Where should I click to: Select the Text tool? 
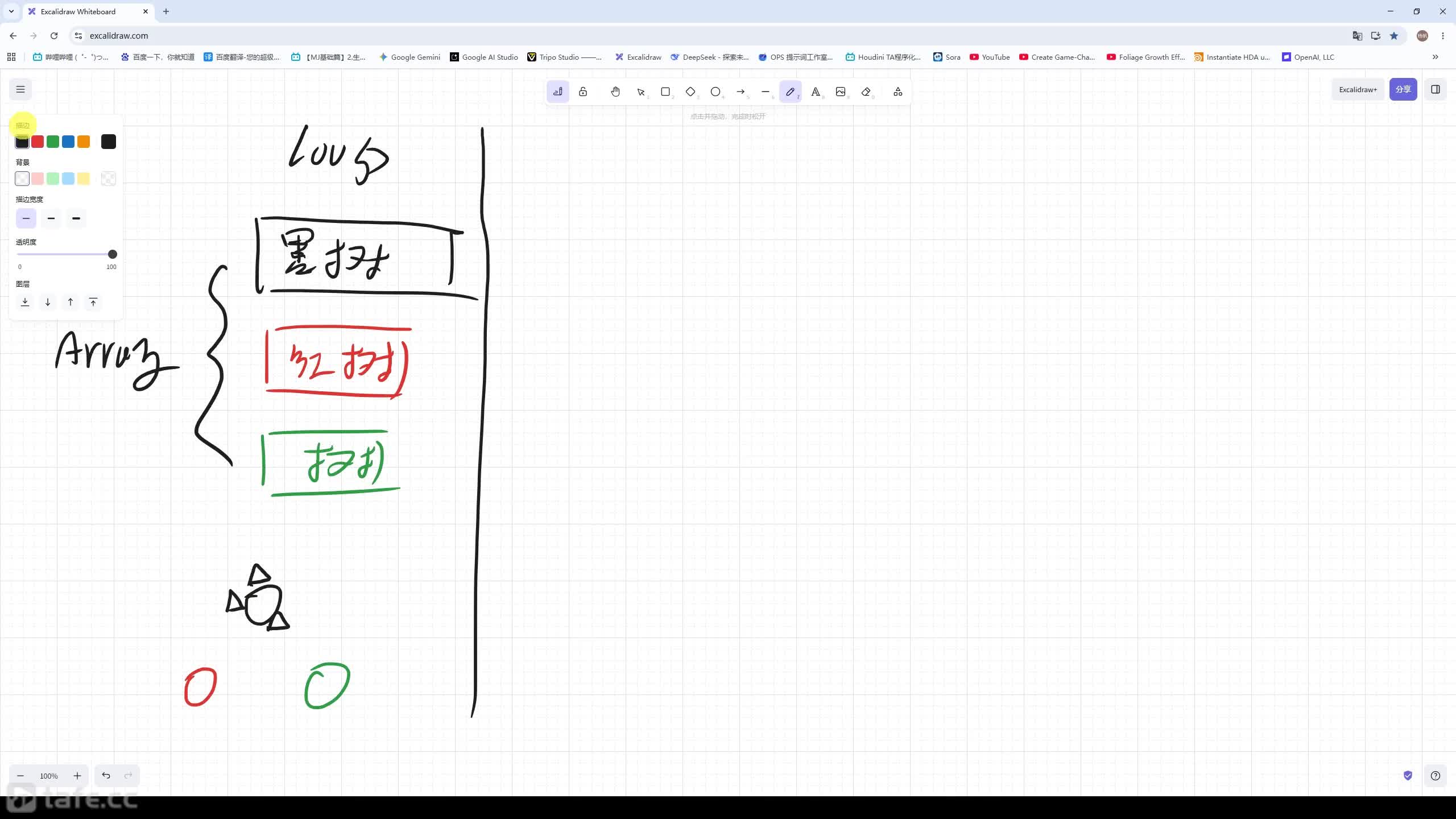[x=816, y=92]
